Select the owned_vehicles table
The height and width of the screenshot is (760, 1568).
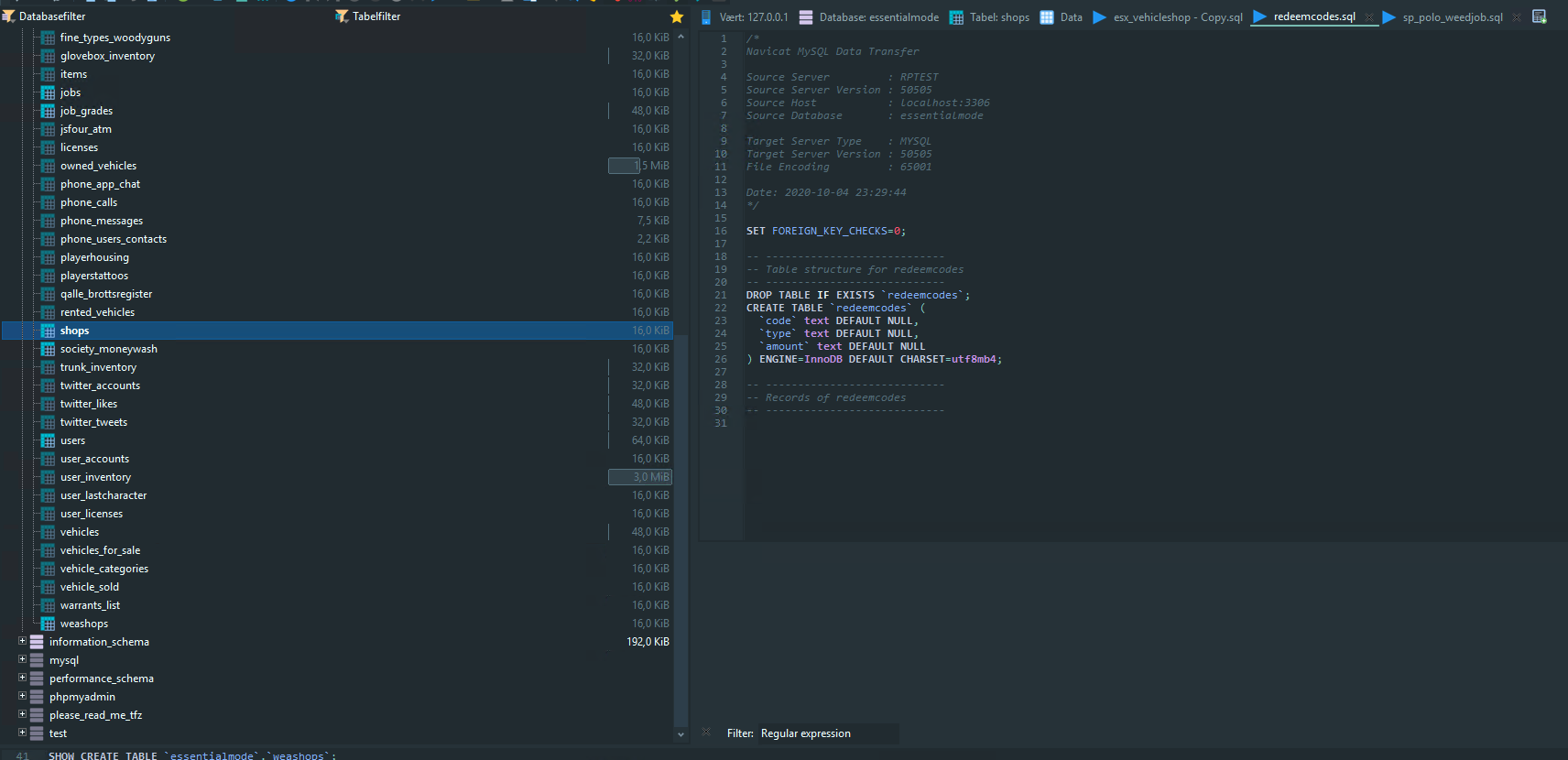pyautogui.click(x=98, y=166)
